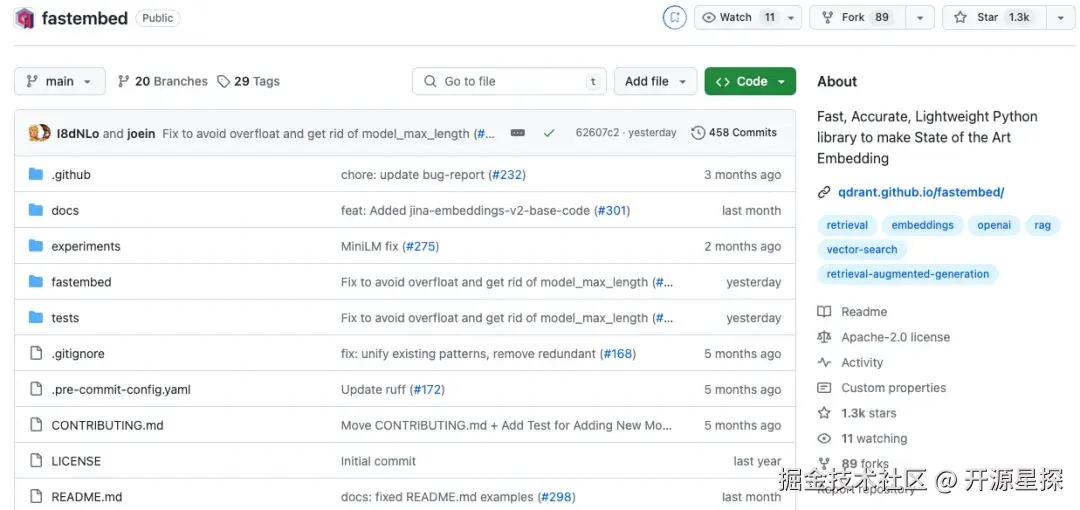Open the Star lists dropdown arrow
The image size is (1080, 510).
(1061, 18)
